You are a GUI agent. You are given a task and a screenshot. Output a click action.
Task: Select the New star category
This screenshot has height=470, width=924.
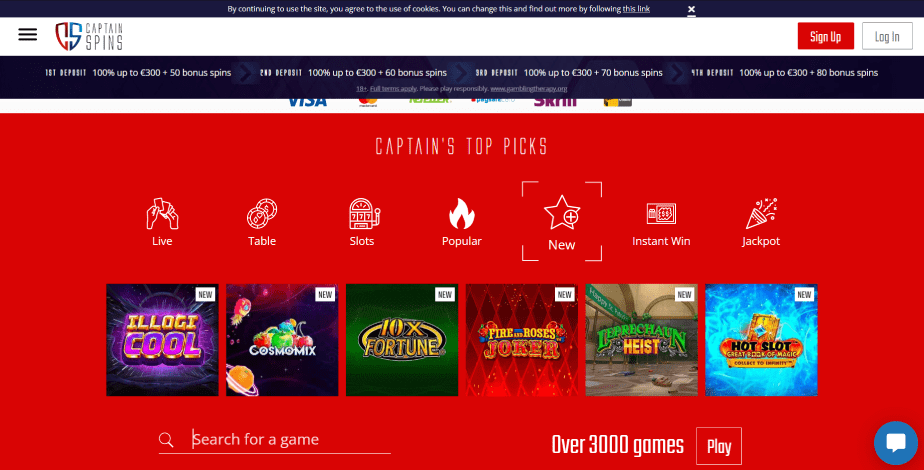[x=562, y=213]
